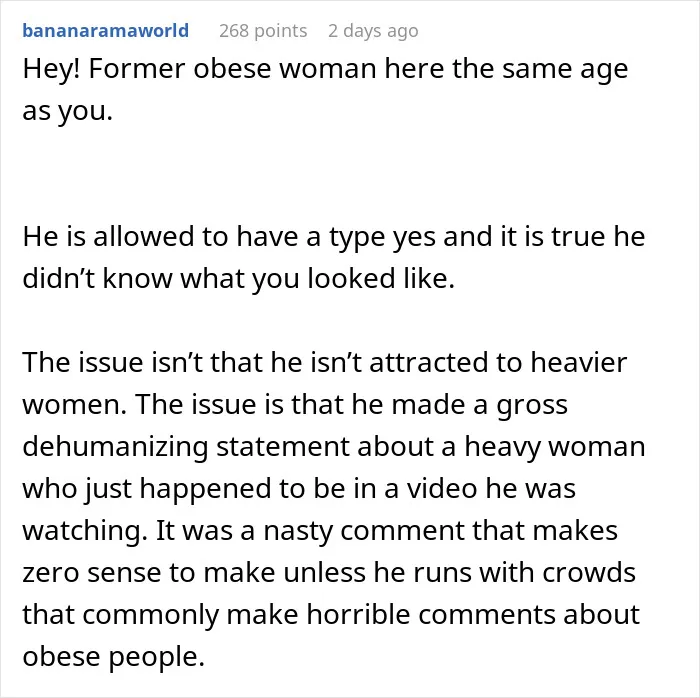Click the blank gap between first two paragraphs
This screenshot has width=700, height=698.
click(x=350, y=174)
